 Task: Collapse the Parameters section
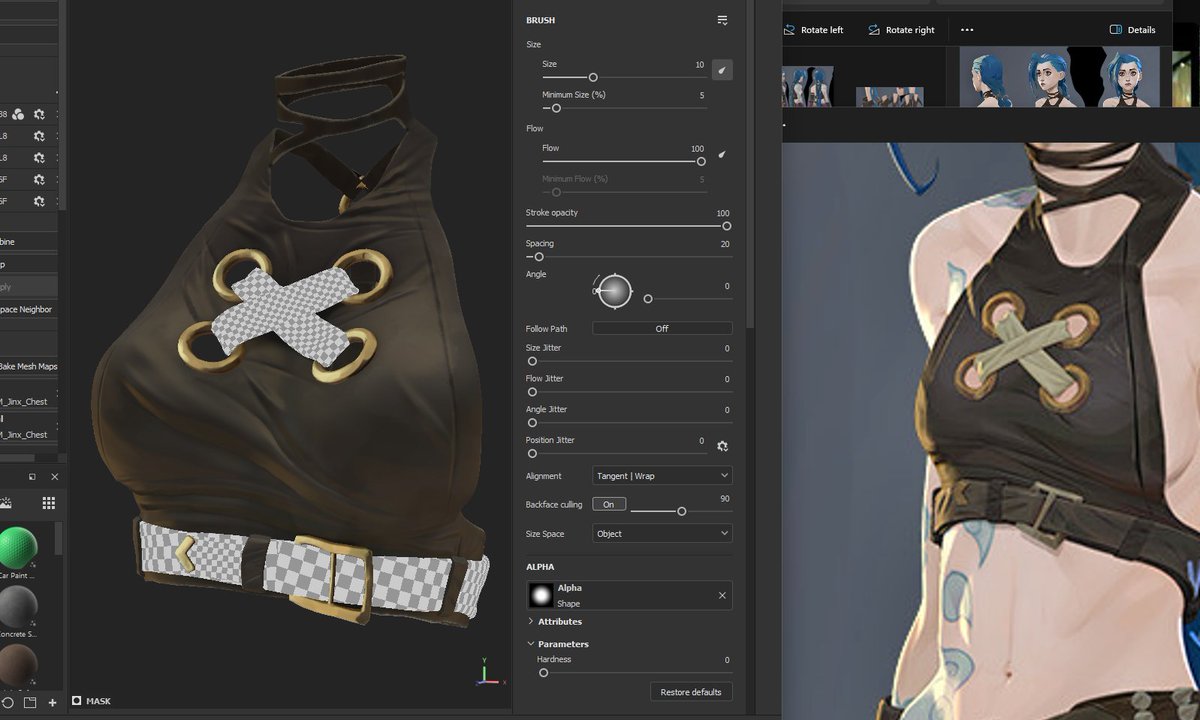558,644
